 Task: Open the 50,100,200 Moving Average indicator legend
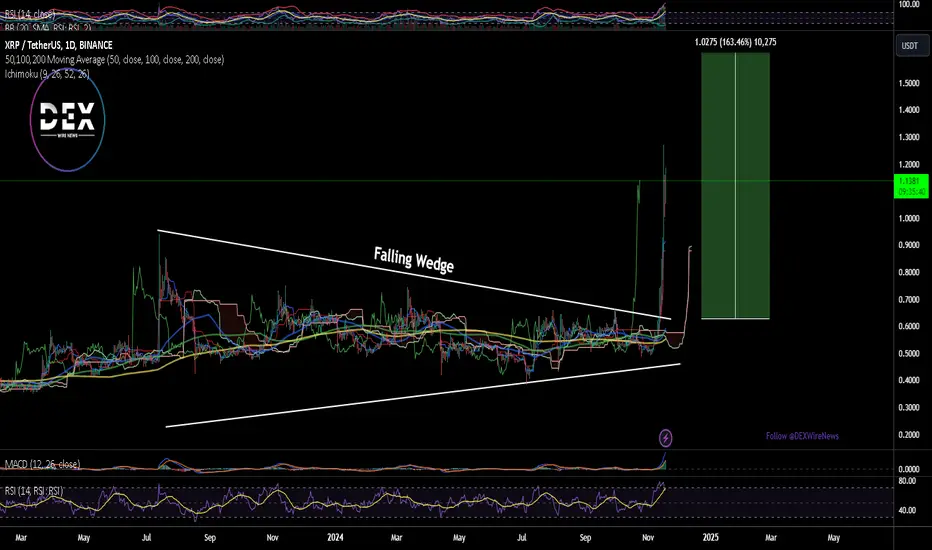[114, 59]
